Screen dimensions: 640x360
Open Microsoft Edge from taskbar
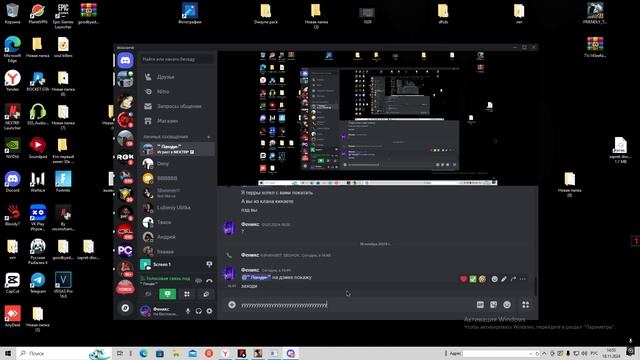[x=143, y=353]
